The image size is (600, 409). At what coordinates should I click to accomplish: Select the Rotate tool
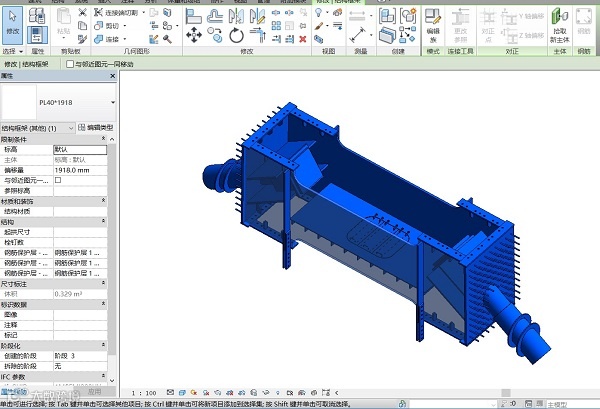tap(236, 36)
